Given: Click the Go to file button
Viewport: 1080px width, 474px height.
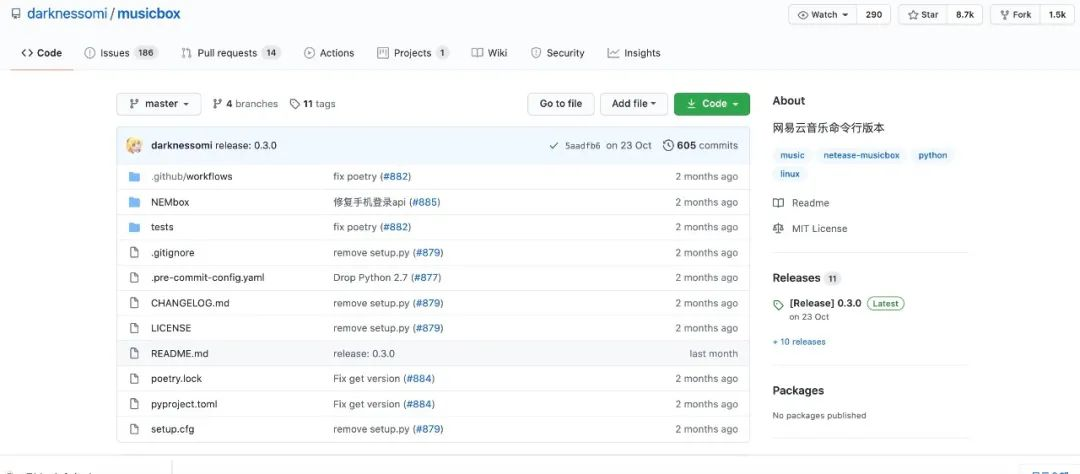Looking at the screenshot, I should coord(561,104).
